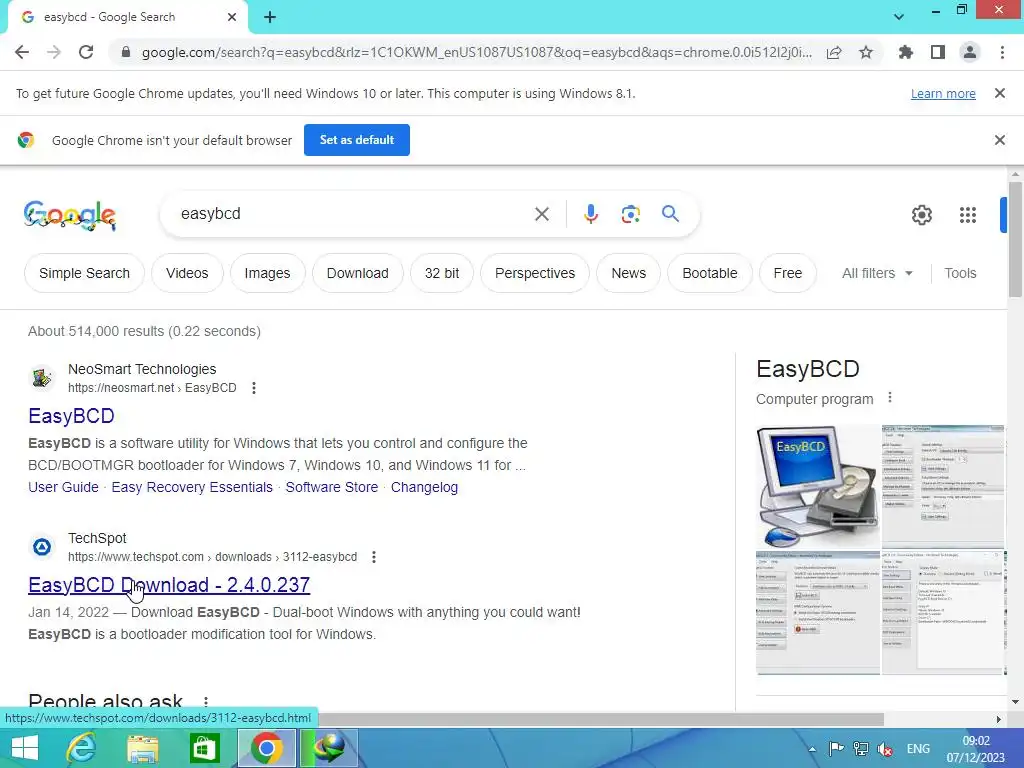
Task: Open the EasyBCD NeoSmart result link
Action: click(x=71, y=415)
